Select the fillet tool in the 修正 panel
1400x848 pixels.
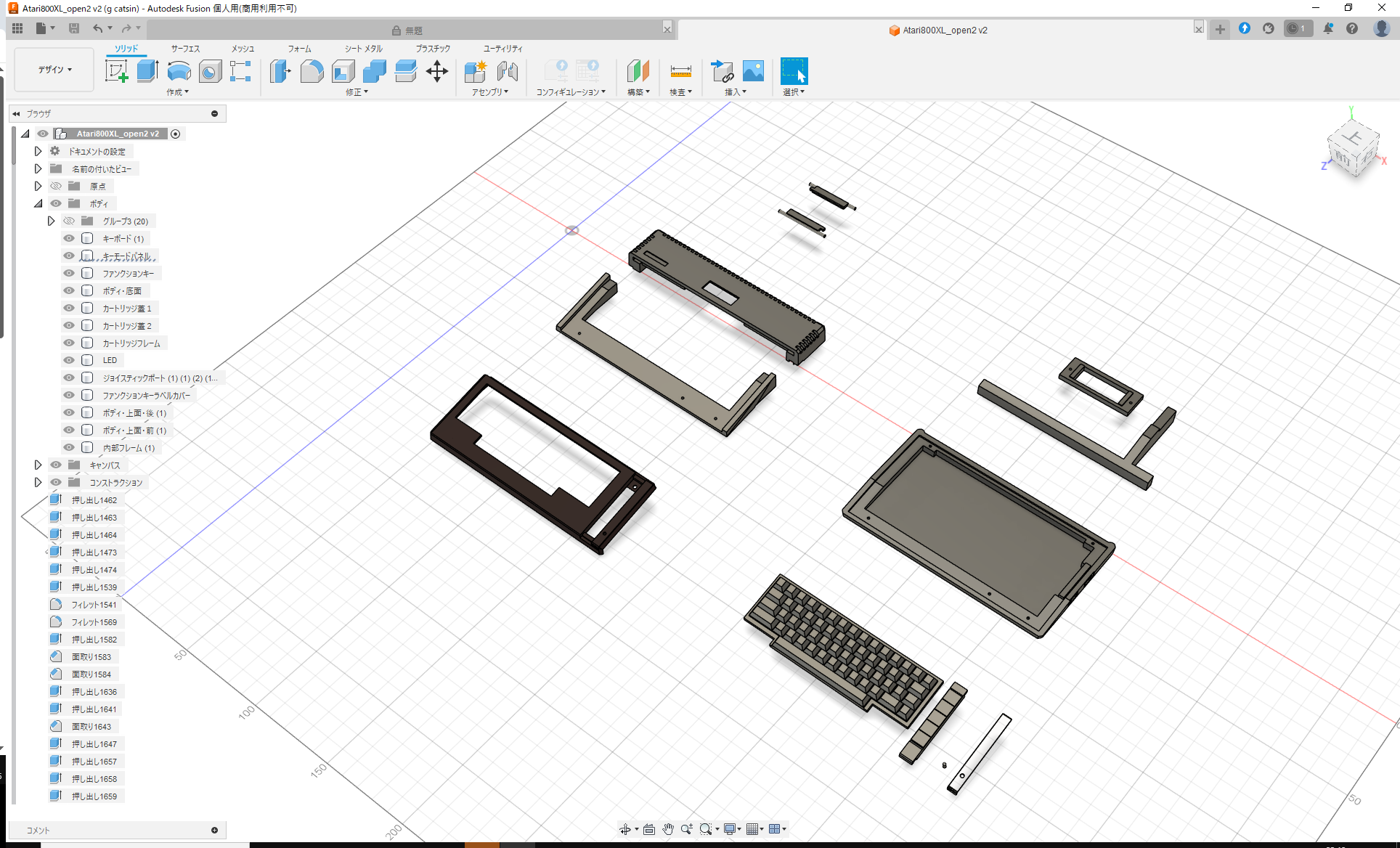pos(312,71)
